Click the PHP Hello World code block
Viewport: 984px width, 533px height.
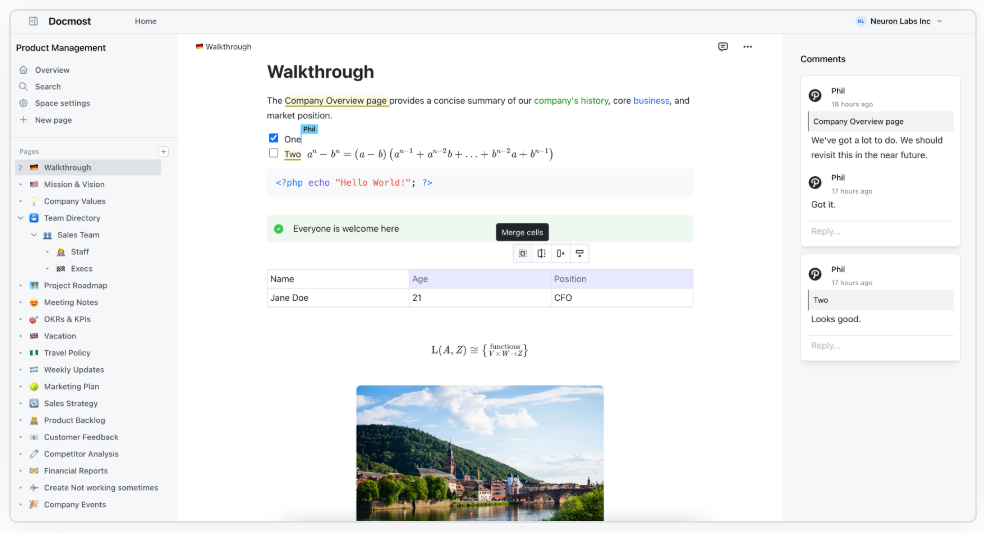(480, 183)
